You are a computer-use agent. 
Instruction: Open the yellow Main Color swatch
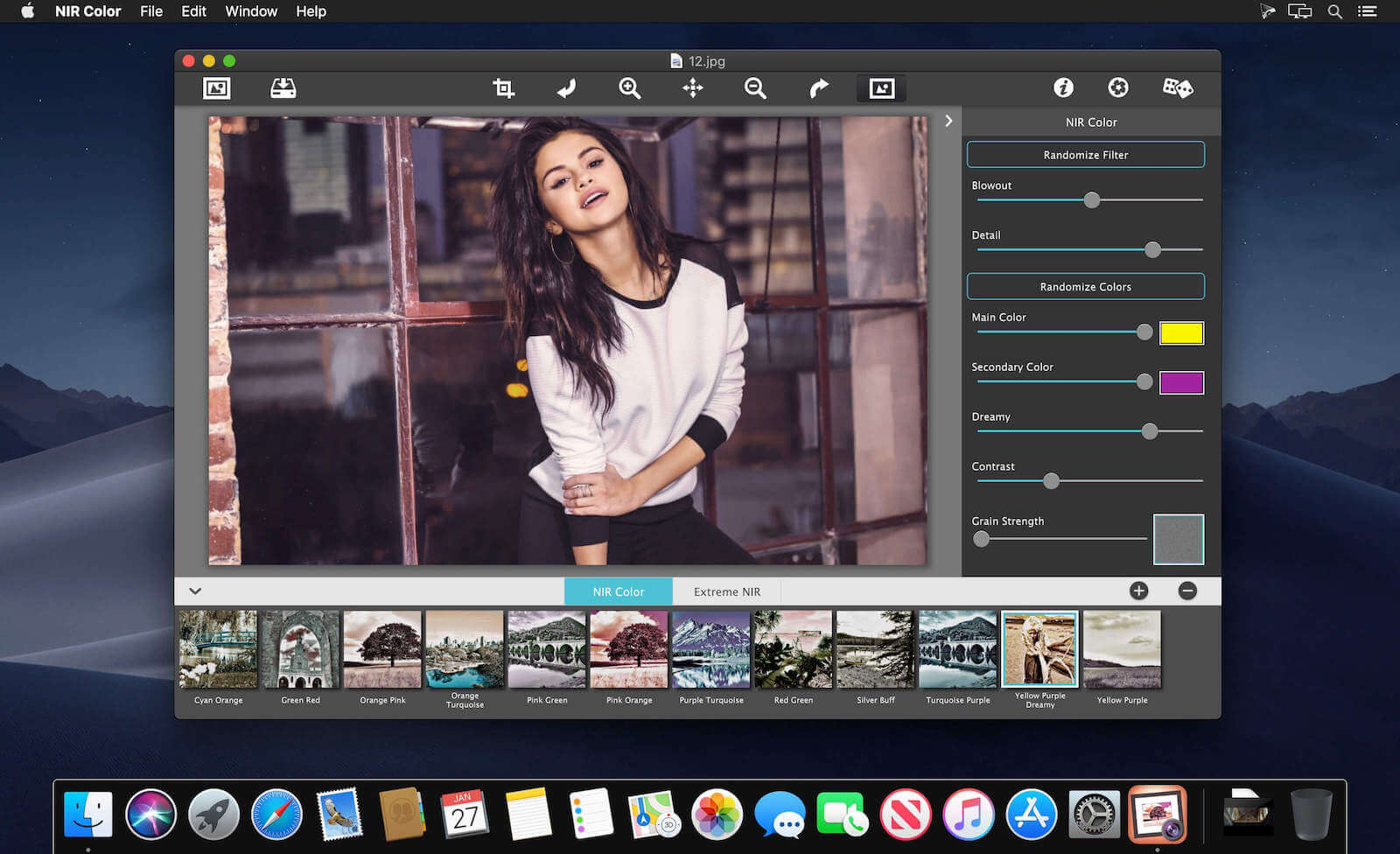[1181, 333]
